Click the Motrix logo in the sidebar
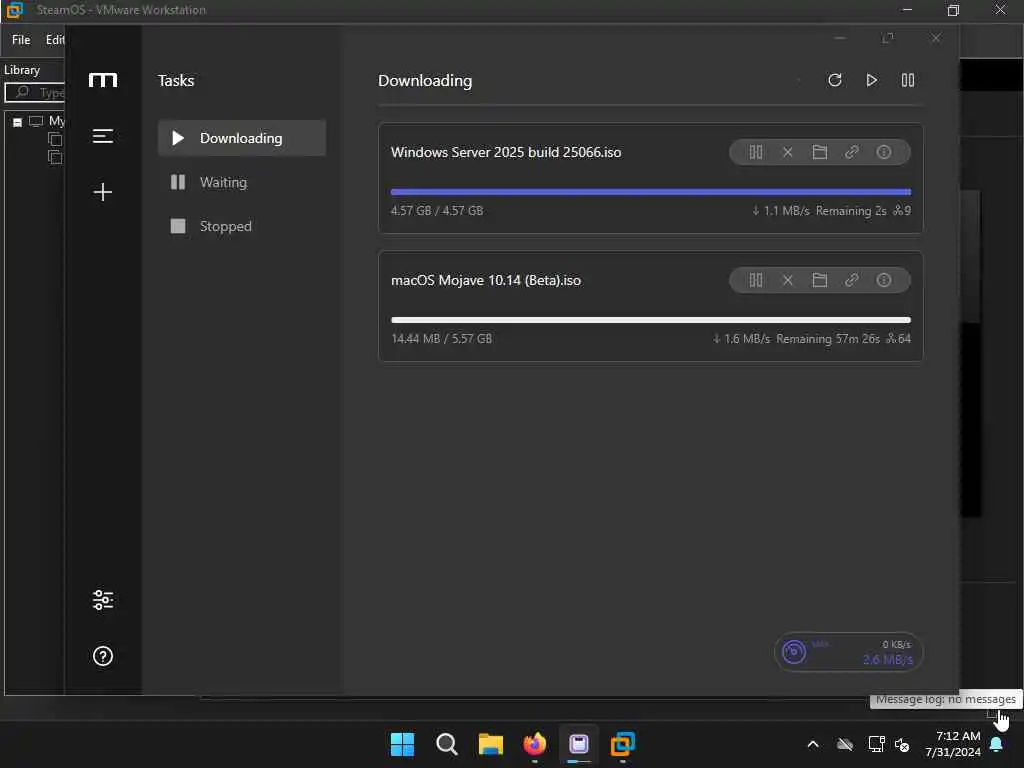Image resolution: width=1024 pixels, height=768 pixels. coord(103,80)
